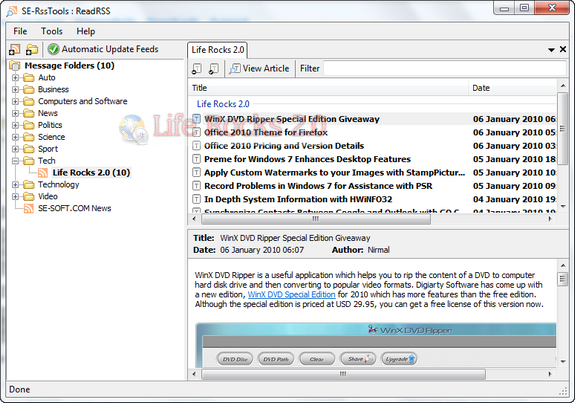Open the tab list dropdown arrow

tap(551, 50)
